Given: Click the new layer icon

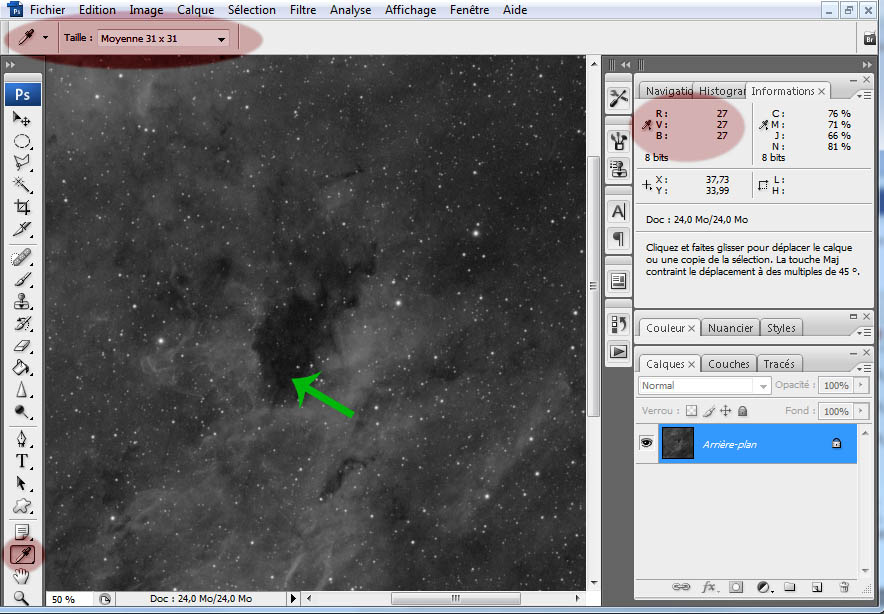Looking at the screenshot, I should pyautogui.click(x=817, y=587).
